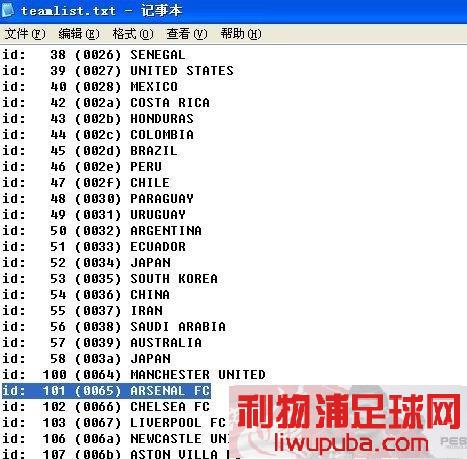The height and width of the screenshot is (459, 467).
Task: Click the MANCHESTER UNITED line
Action: (134, 375)
